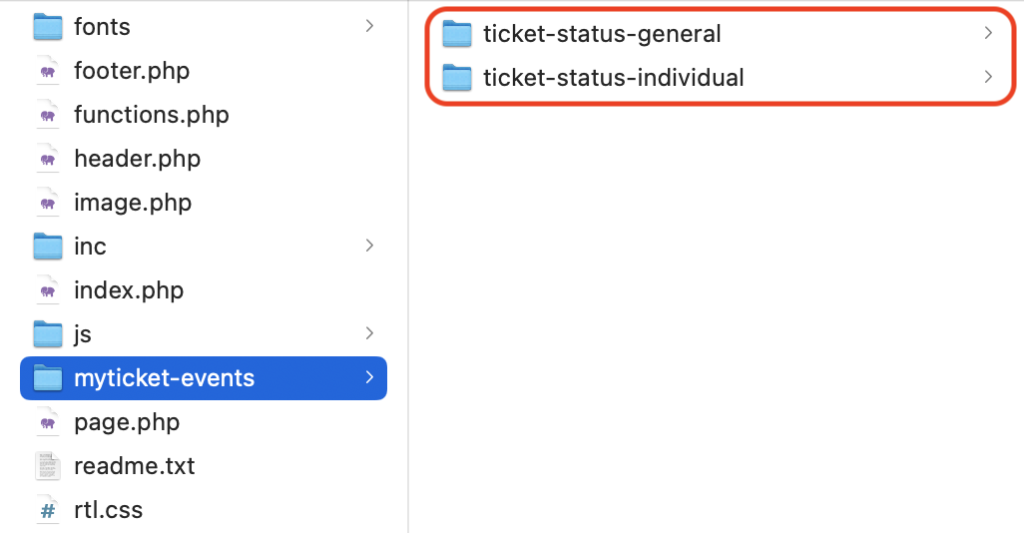This screenshot has height=533, width=1024.
Task: Click the ticket-status-general folder icon
Action: point(456,34)
